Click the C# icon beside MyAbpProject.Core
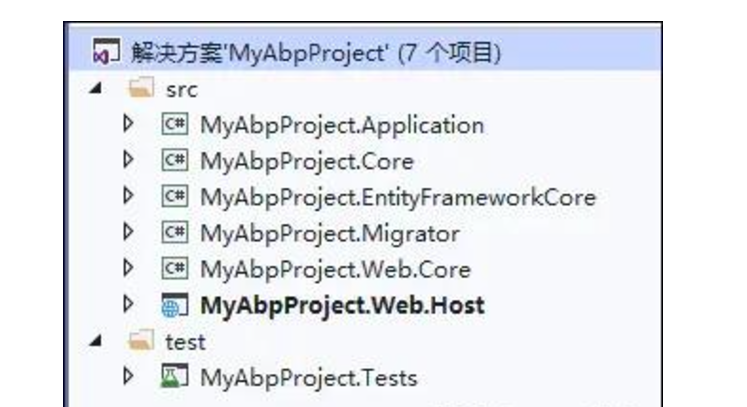Viewport: 747px width, 407px height. click(x=175, y=161)
